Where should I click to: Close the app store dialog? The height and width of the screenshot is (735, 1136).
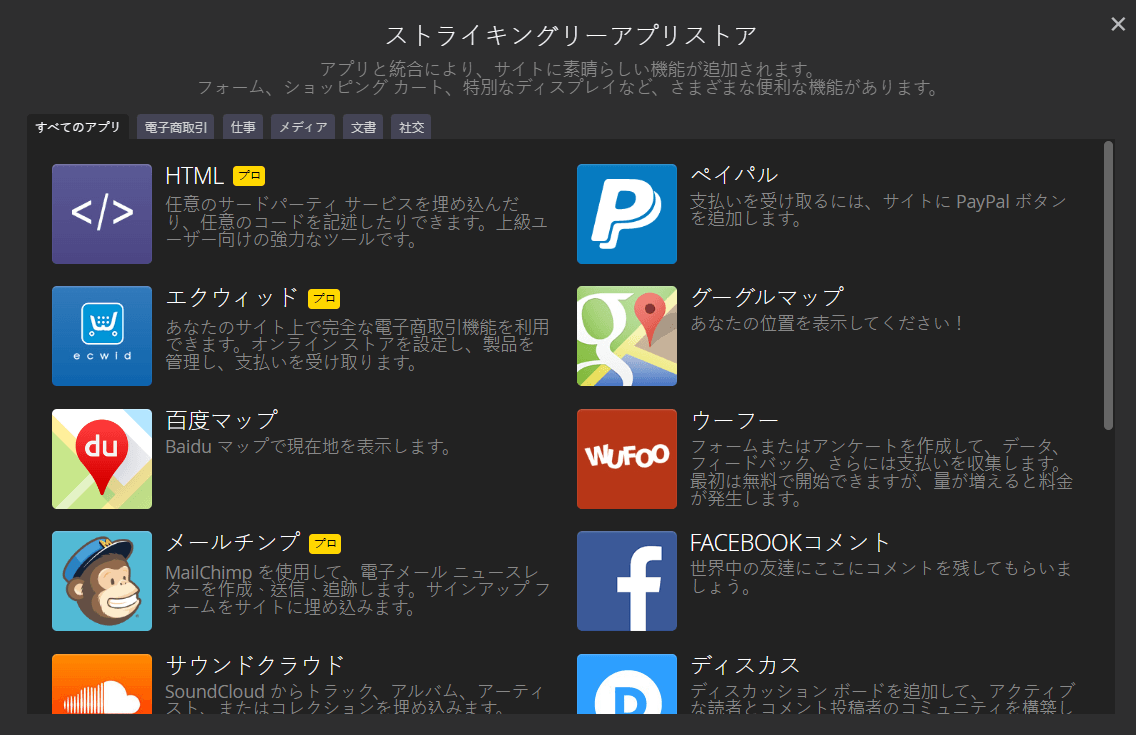[1118, 24]
